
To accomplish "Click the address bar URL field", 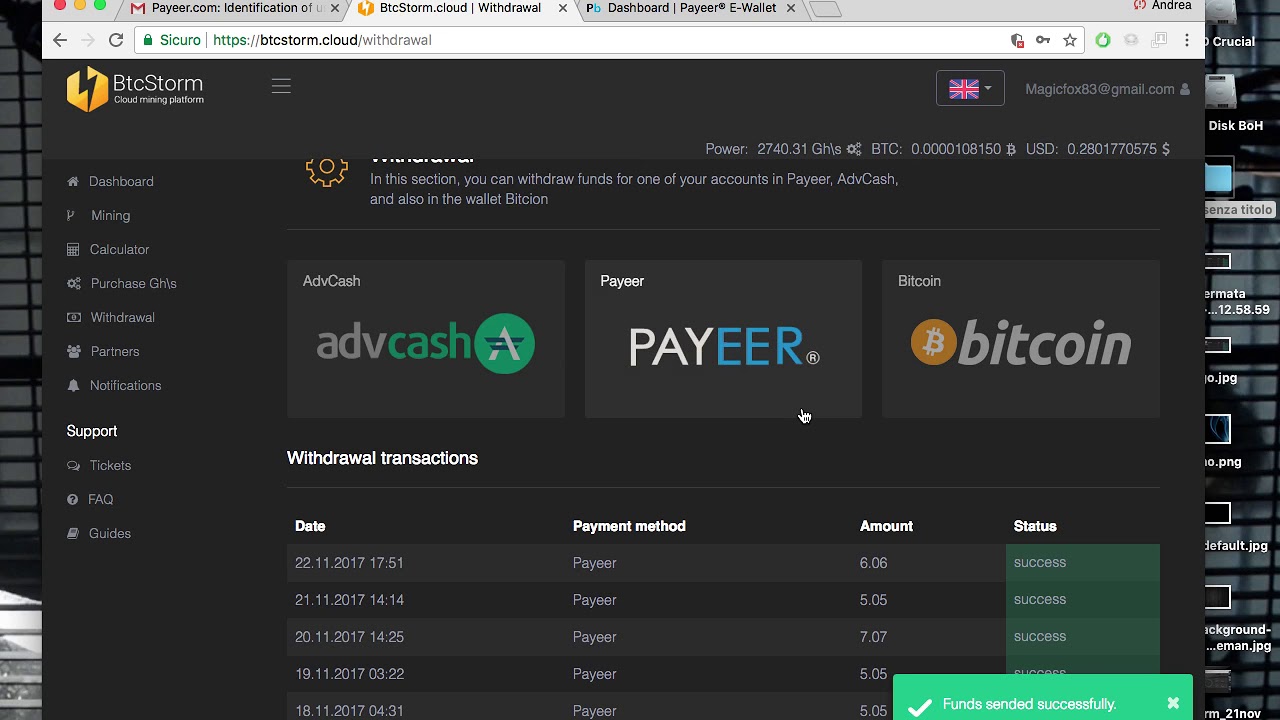I will tap(611, 40).
